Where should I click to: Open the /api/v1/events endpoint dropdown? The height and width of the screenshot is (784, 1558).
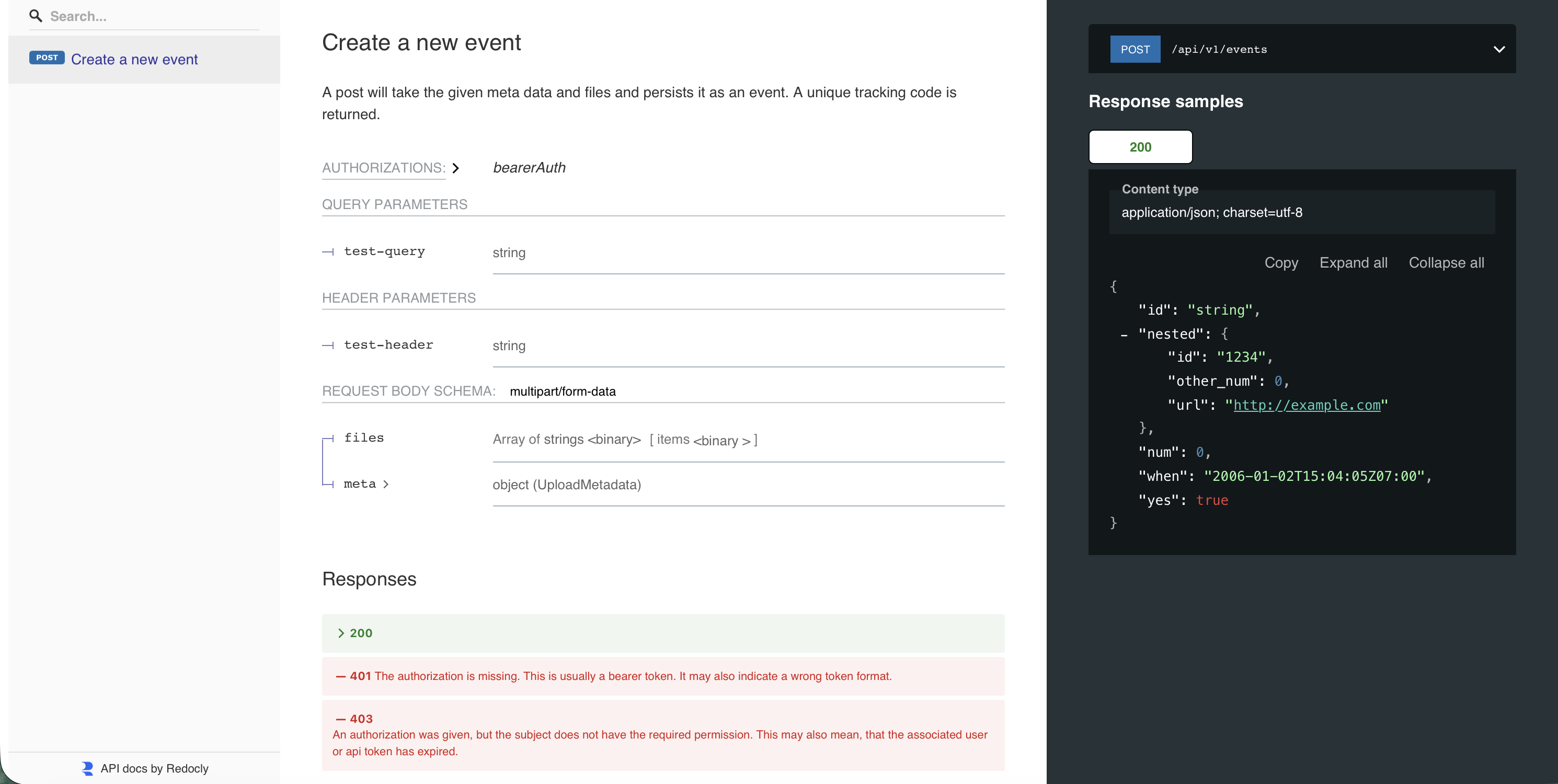coord(1499,50)
